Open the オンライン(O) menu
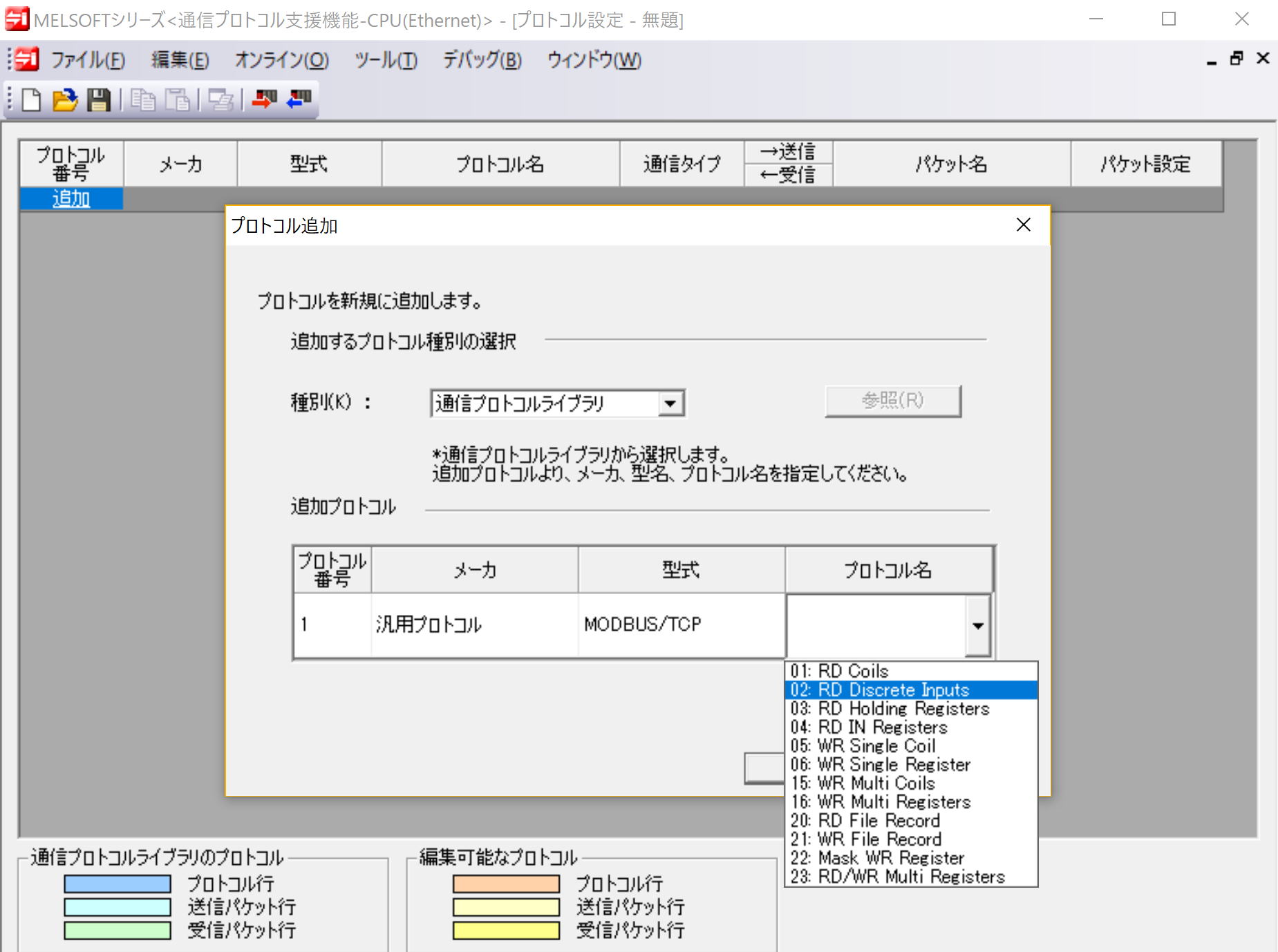This screenshot has height=952, width=1278. pyautogui.click(x=281, y=61)
